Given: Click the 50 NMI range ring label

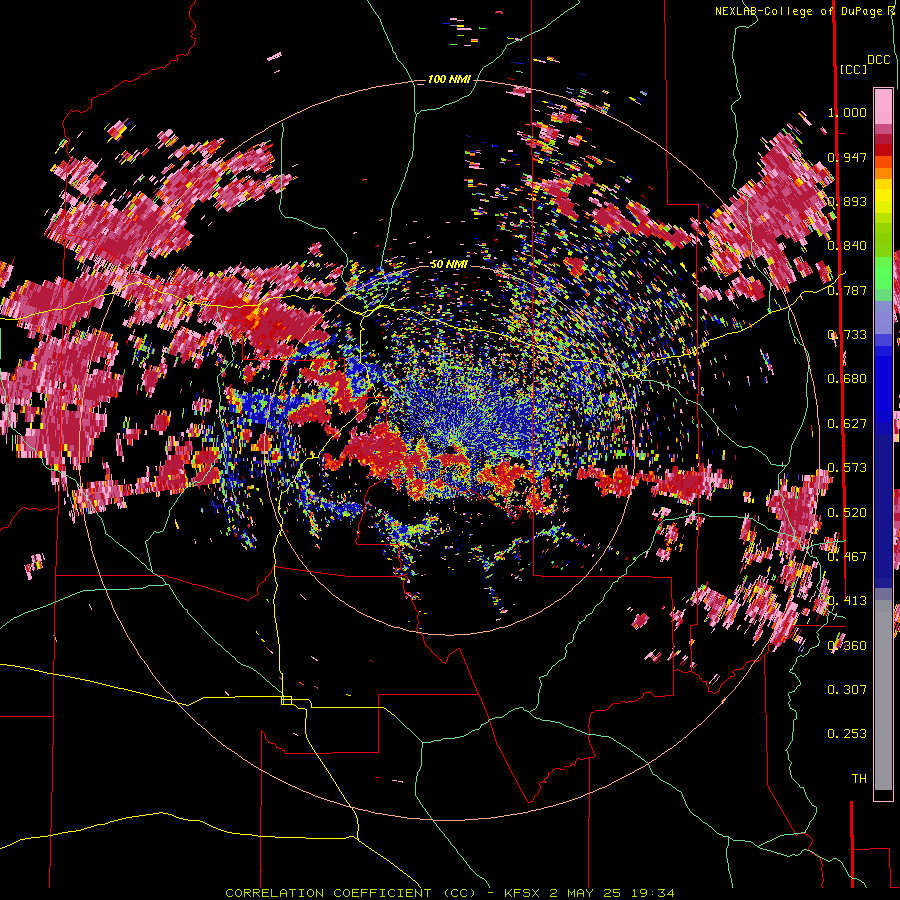Looking at the screenshot, I should tap(449, 264).
